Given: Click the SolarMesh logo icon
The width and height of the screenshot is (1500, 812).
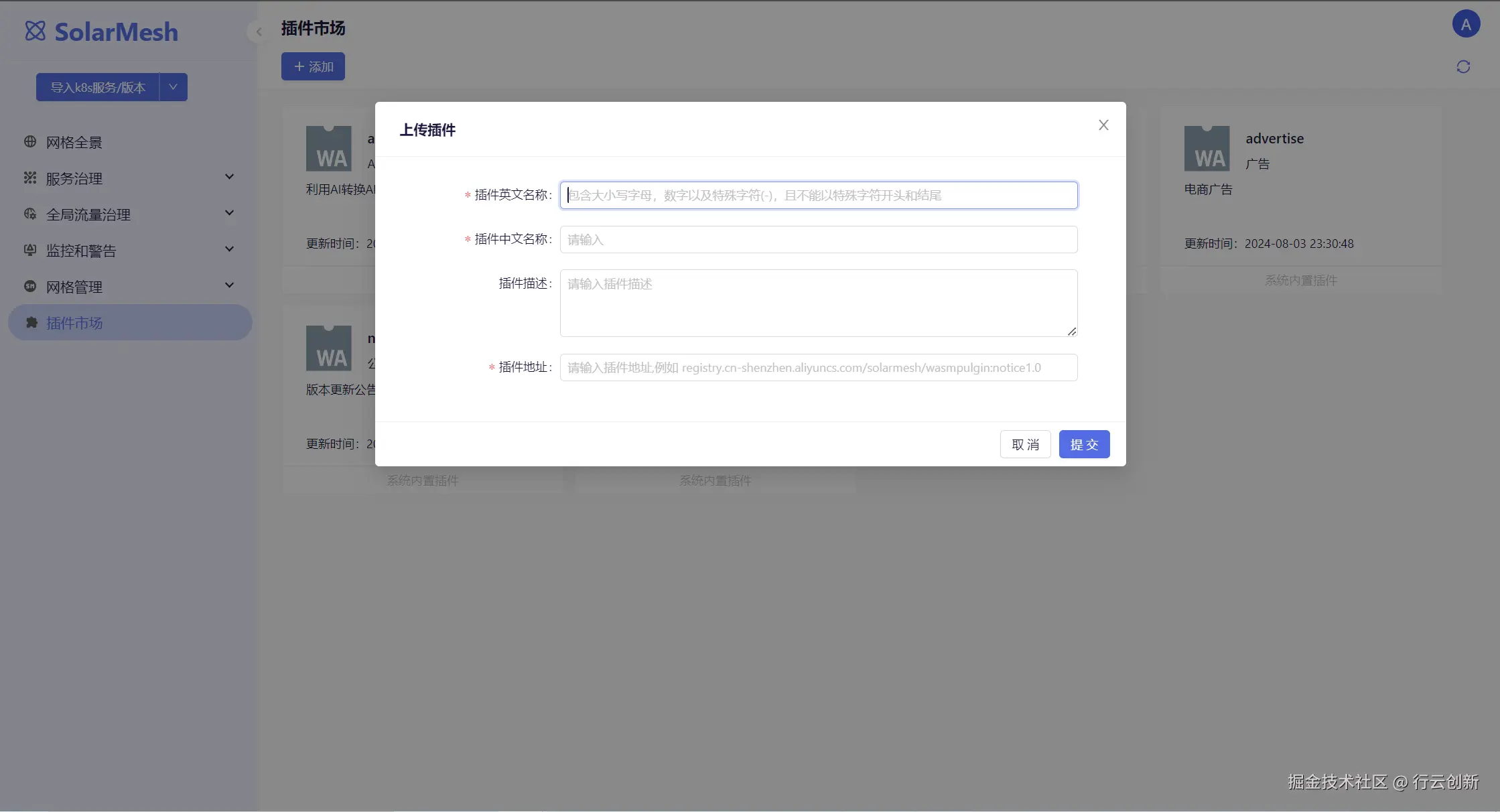Looking at the screenshot, I should coord(35,31).
